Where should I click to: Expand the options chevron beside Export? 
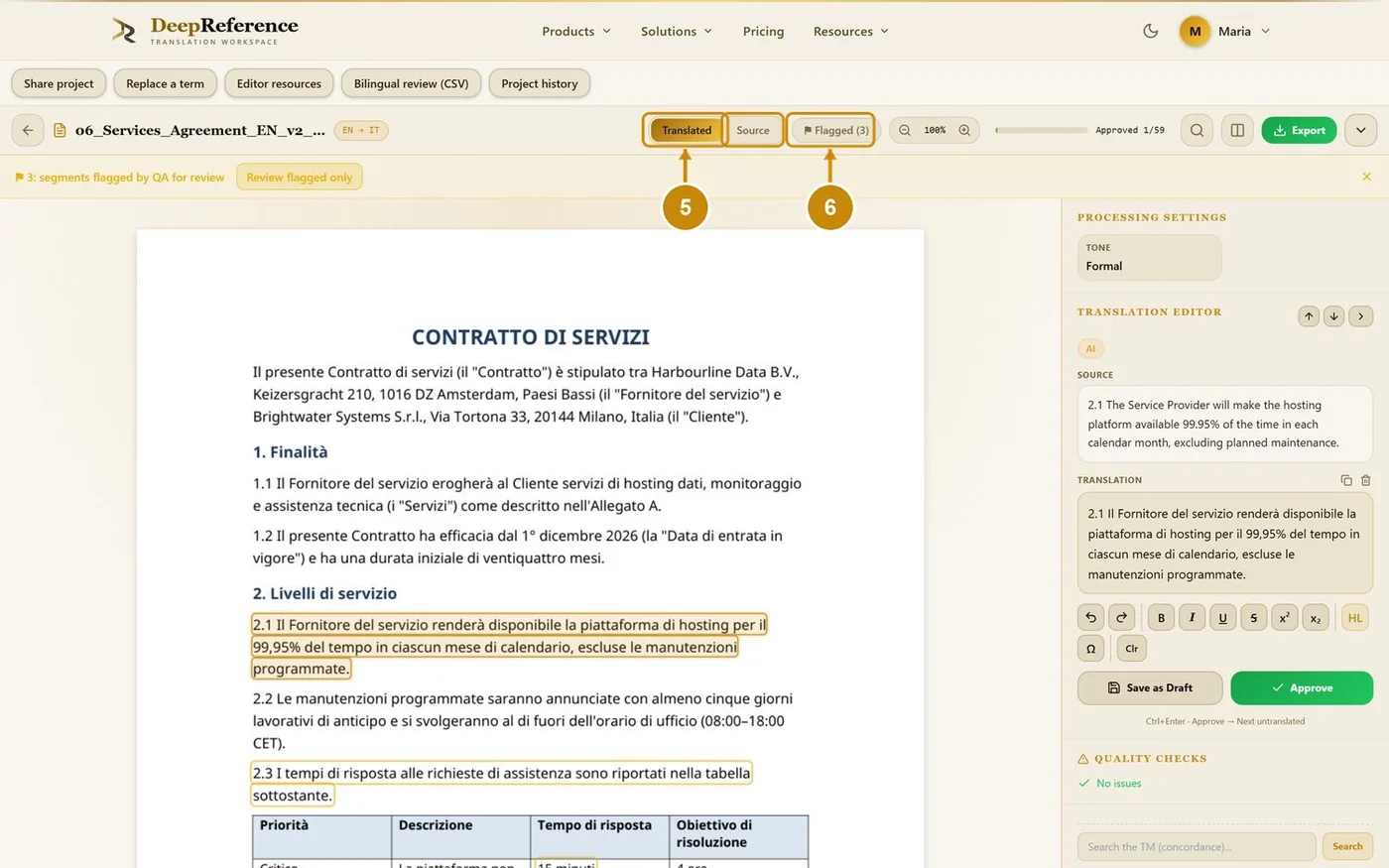(1361, 130)
